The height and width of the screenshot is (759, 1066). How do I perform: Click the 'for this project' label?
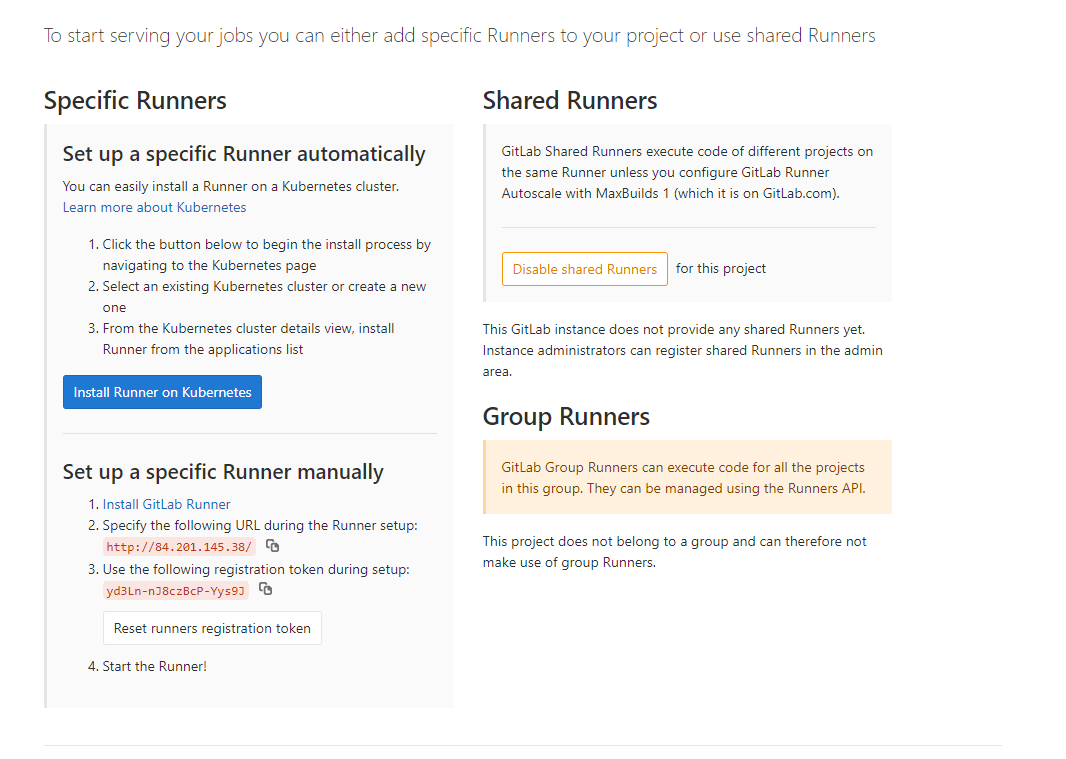coord(721,269)
